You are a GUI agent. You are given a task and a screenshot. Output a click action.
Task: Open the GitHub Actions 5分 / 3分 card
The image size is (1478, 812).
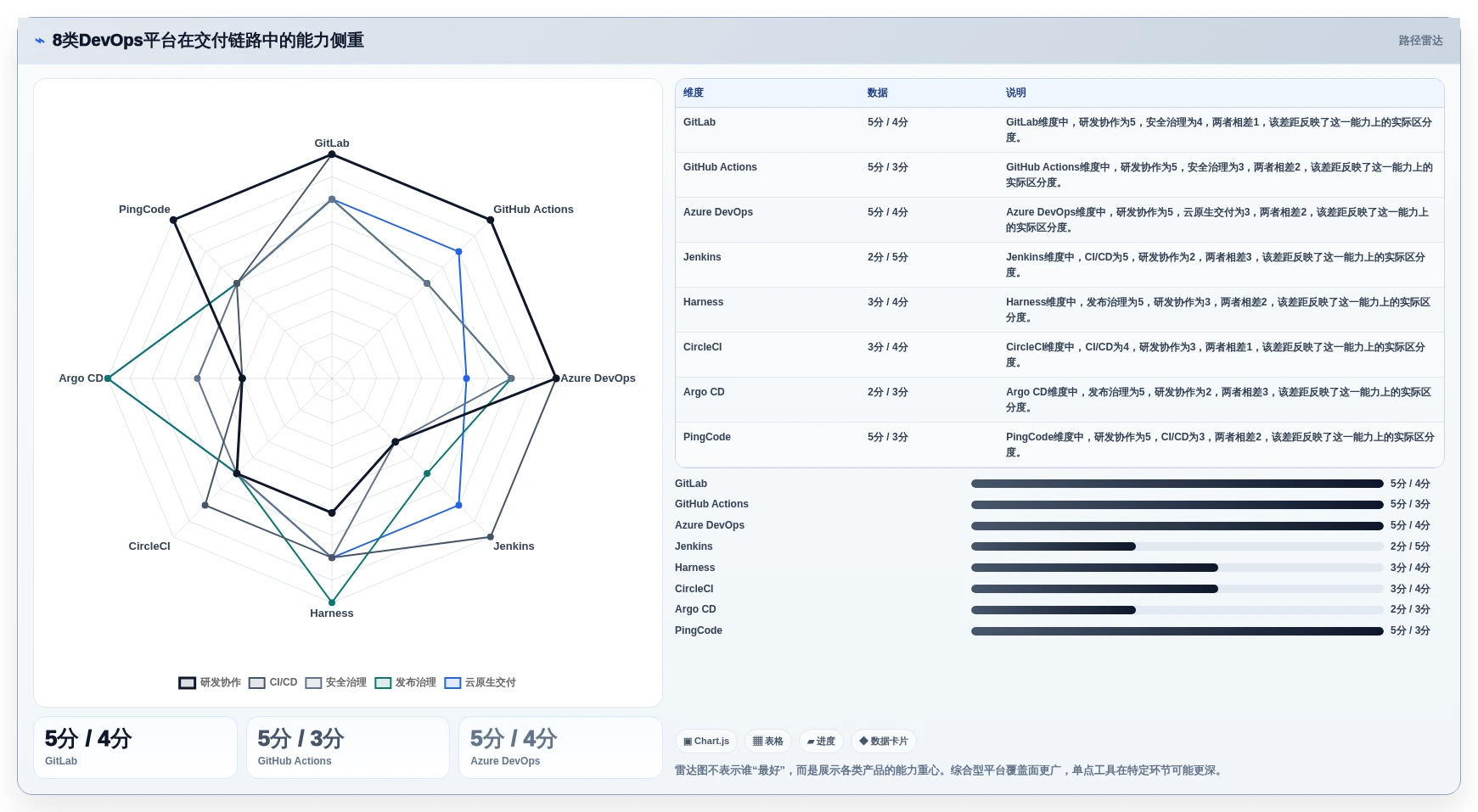(348, 748)
